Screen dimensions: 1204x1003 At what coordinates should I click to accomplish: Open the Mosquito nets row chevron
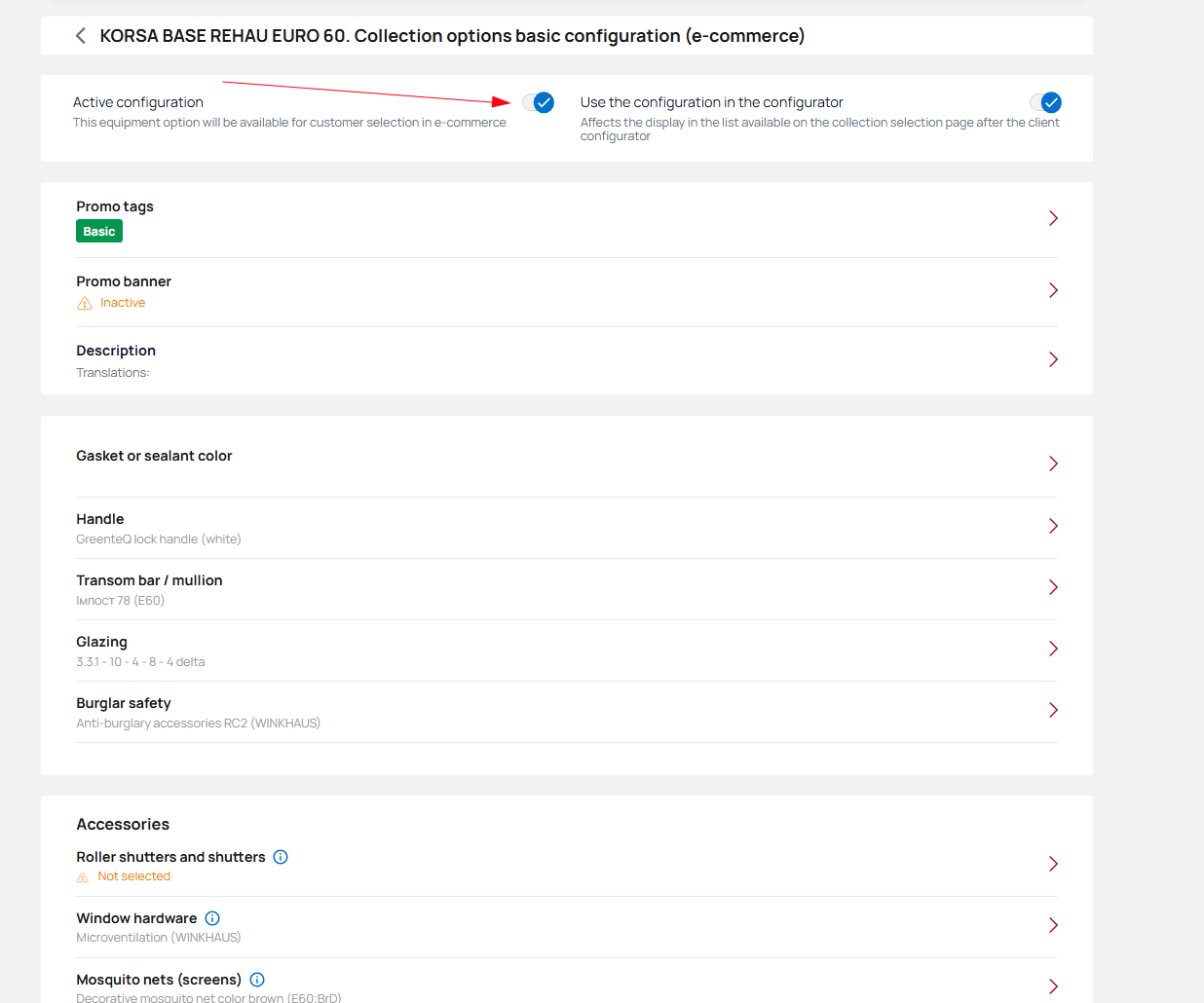pos(1053,986)
